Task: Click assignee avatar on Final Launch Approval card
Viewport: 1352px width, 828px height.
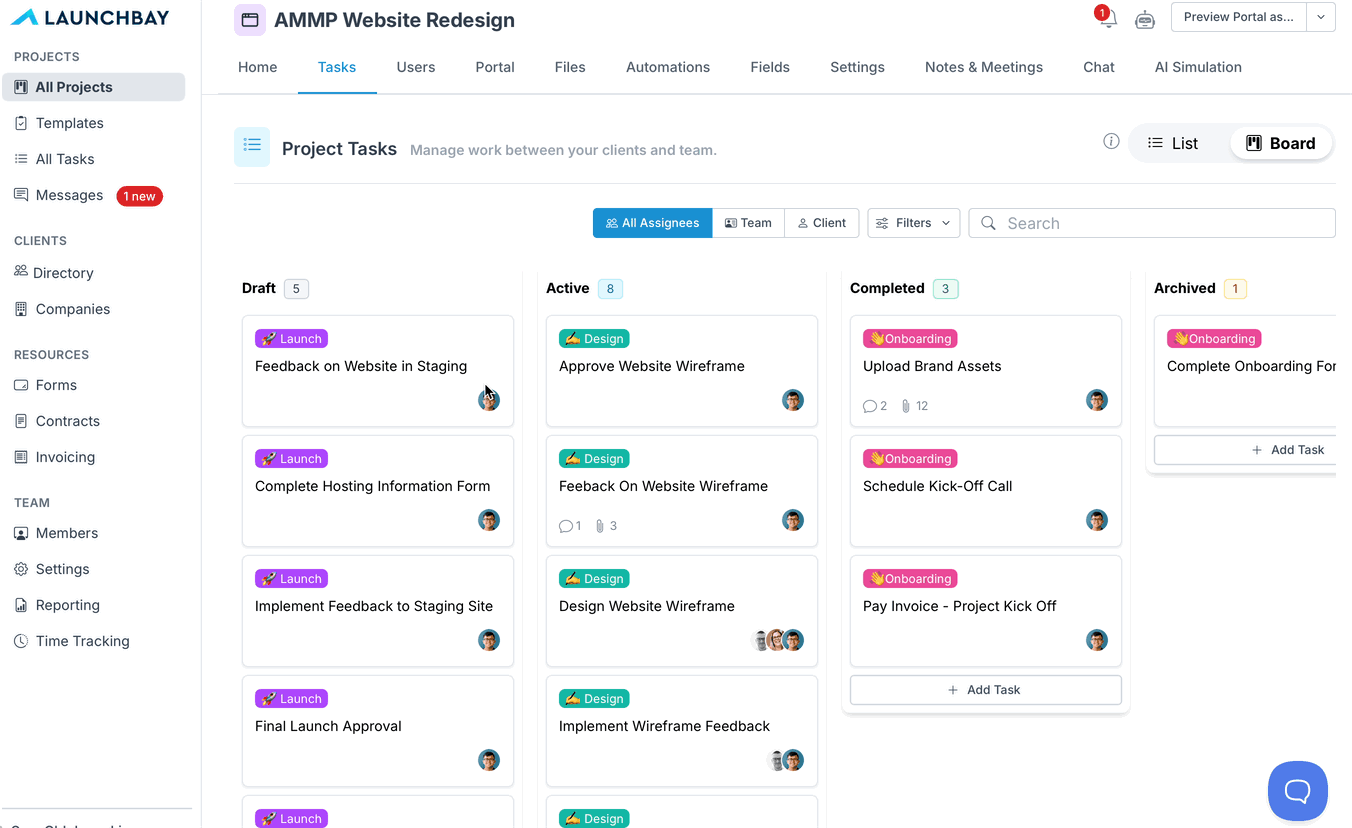Action: [x=489, y=760]
